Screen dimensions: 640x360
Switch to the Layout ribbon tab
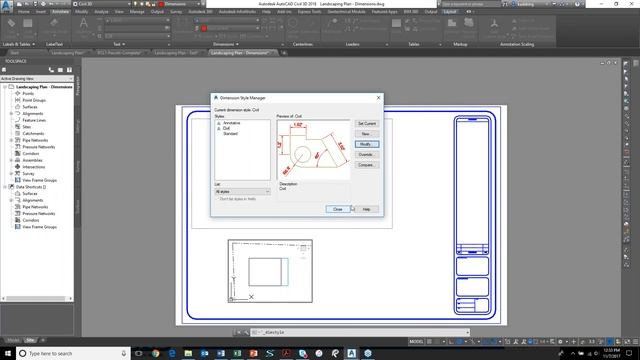click(x=450, y=12)
